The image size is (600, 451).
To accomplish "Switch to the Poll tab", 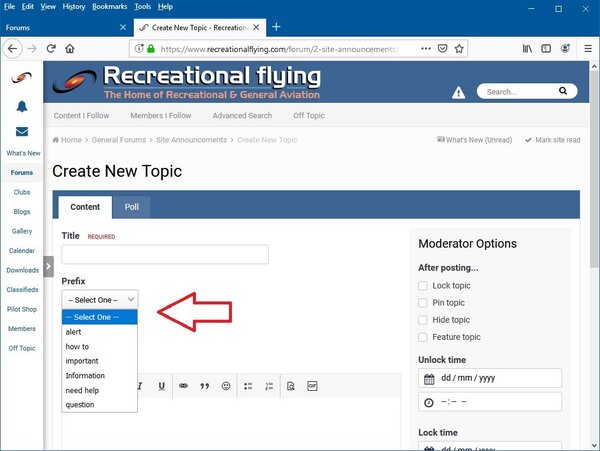I will pos(132,207).
